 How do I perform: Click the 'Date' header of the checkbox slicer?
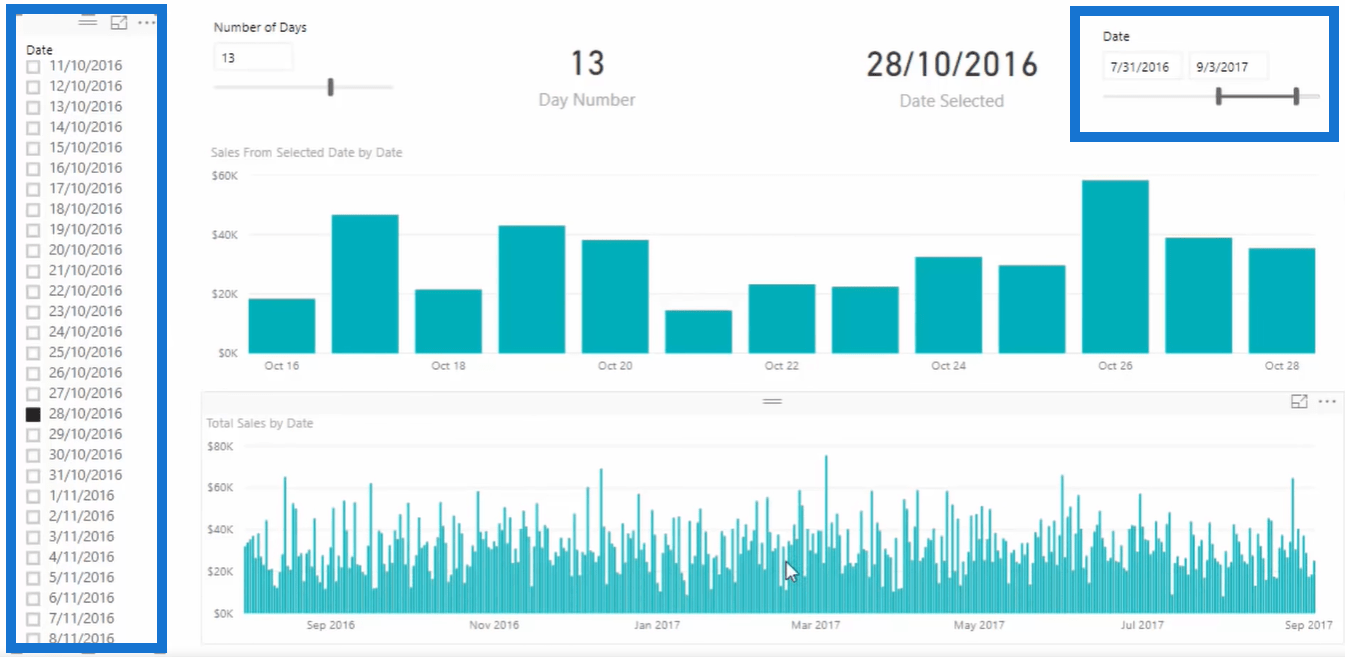coord(39,49)
